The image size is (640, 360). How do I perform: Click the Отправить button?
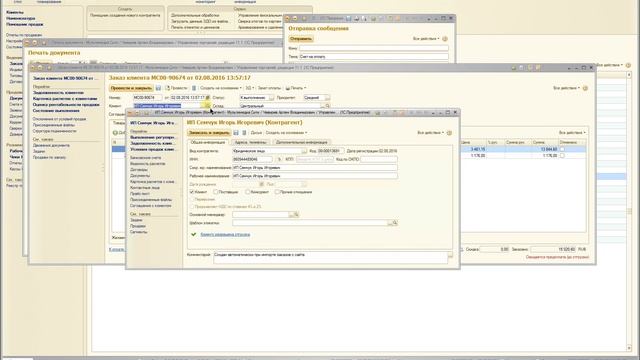301,39
